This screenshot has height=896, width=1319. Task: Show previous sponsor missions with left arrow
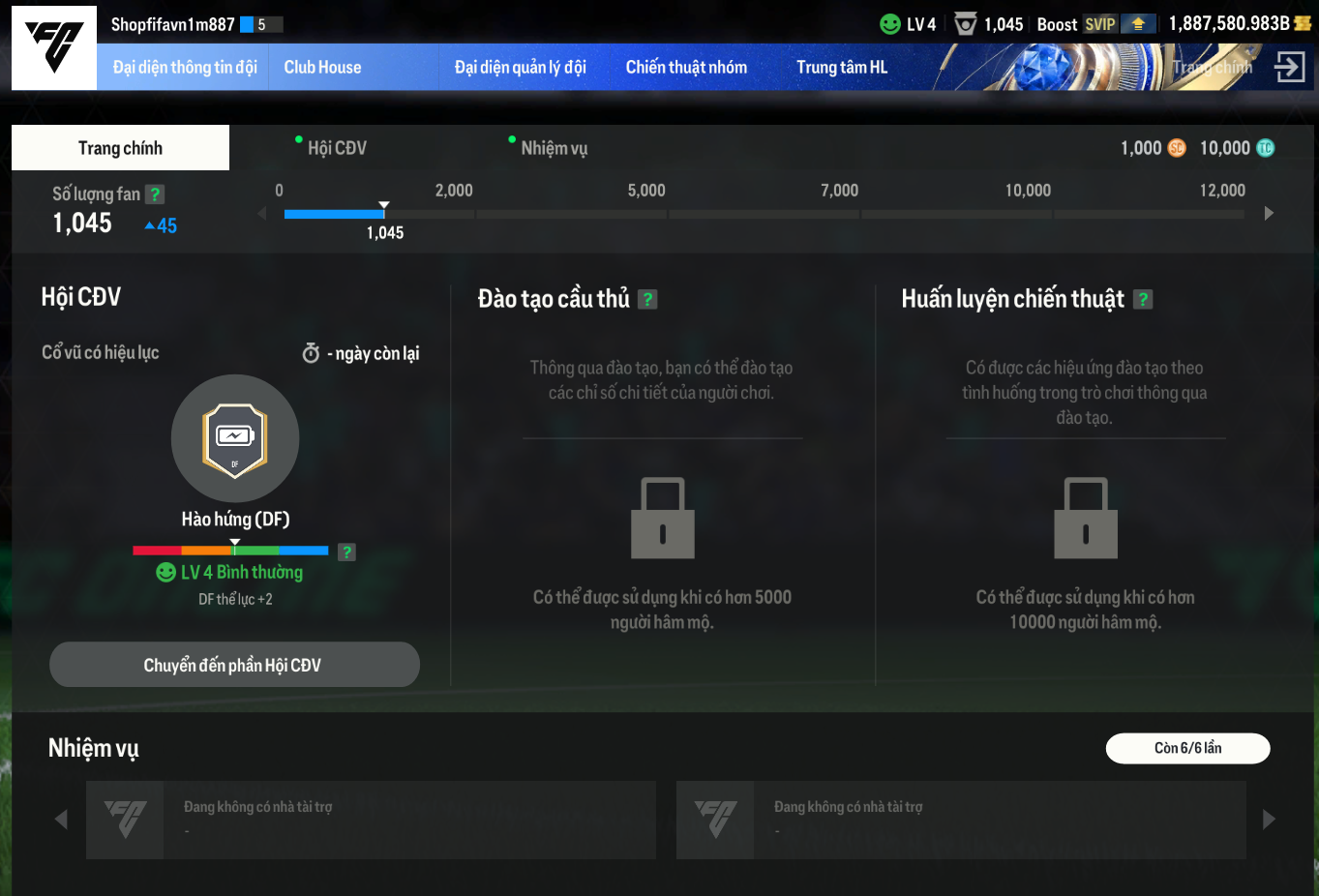(x=61, y=820)
